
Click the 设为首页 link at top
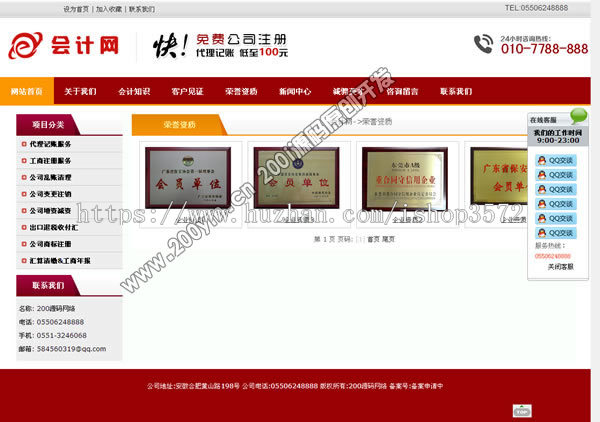[76, 9]
